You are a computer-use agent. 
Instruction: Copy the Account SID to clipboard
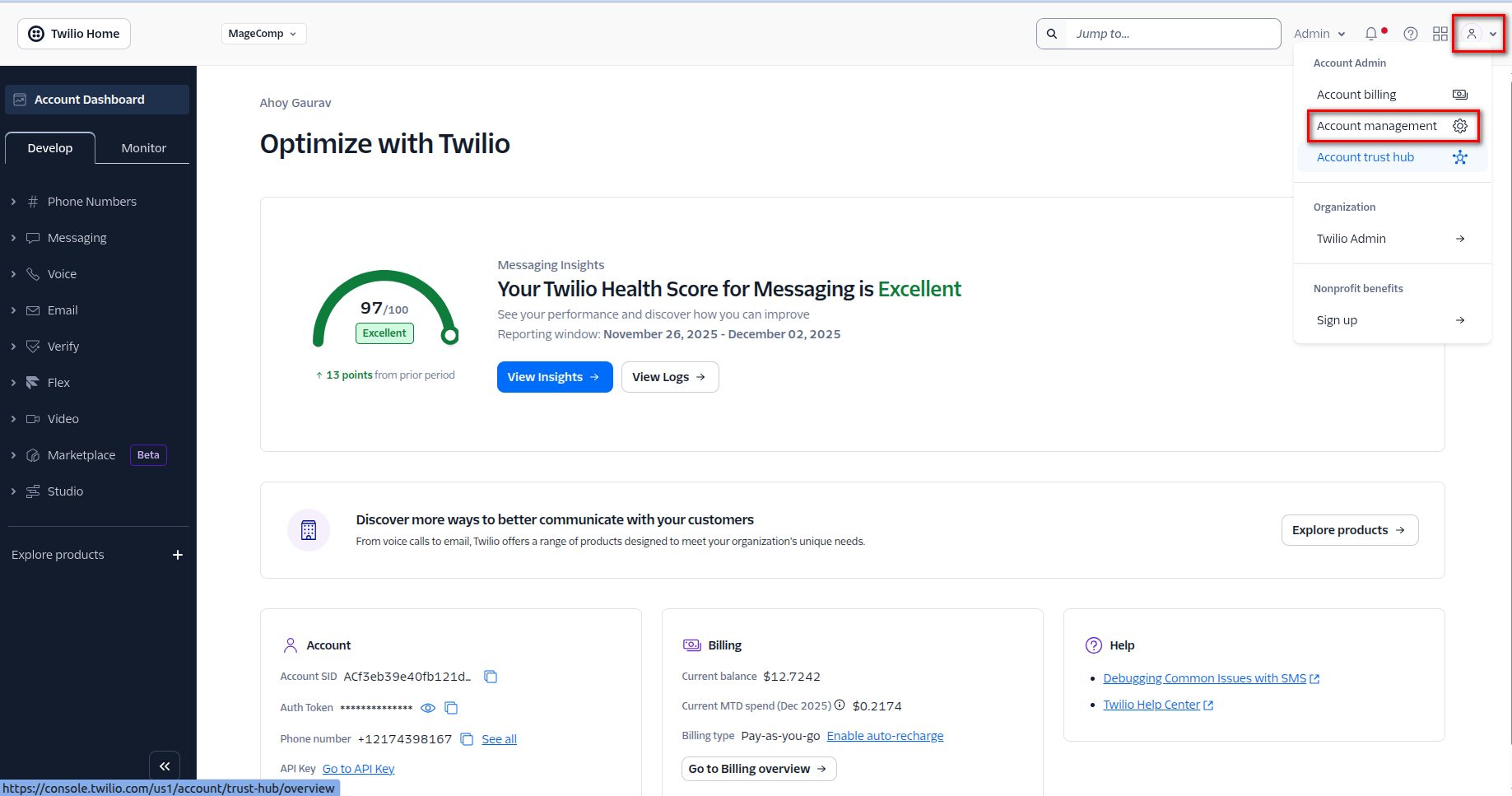[491, 677]
